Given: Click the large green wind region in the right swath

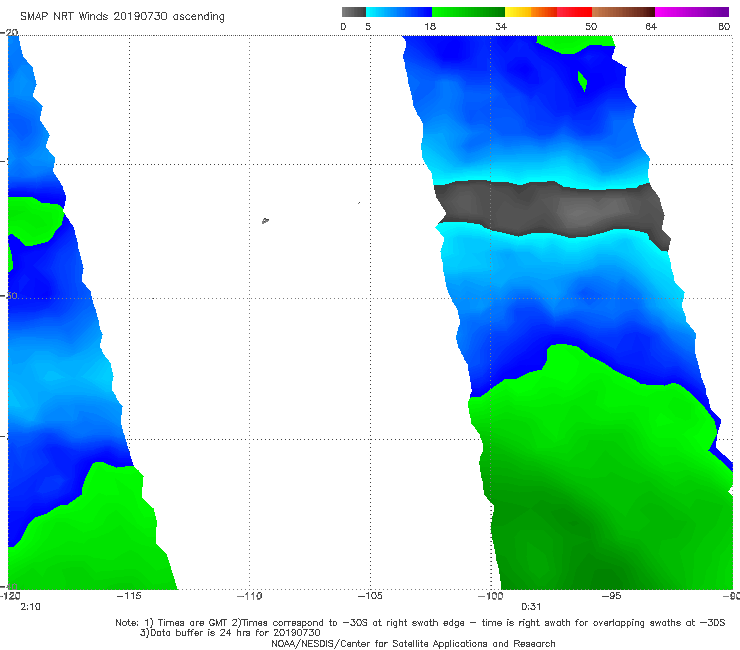Looking at the screenshot, I should (599, 467).
